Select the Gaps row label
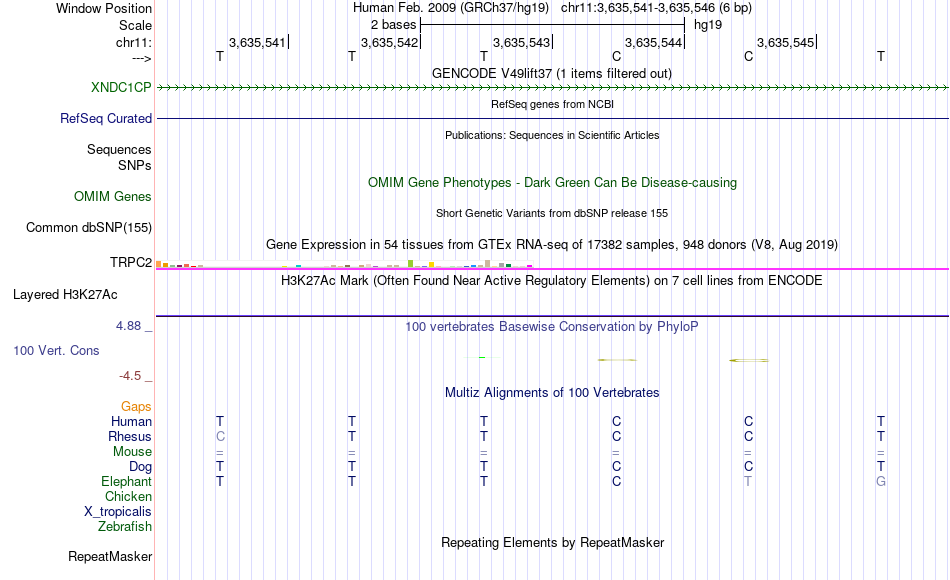 tap(136, 407)
